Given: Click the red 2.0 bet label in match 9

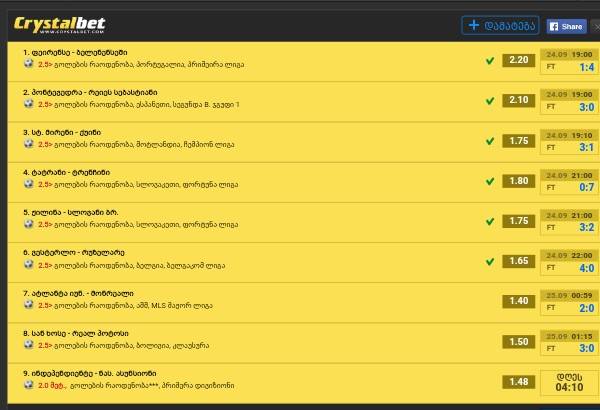Looking at the screenshot, I should coord(52,385).
